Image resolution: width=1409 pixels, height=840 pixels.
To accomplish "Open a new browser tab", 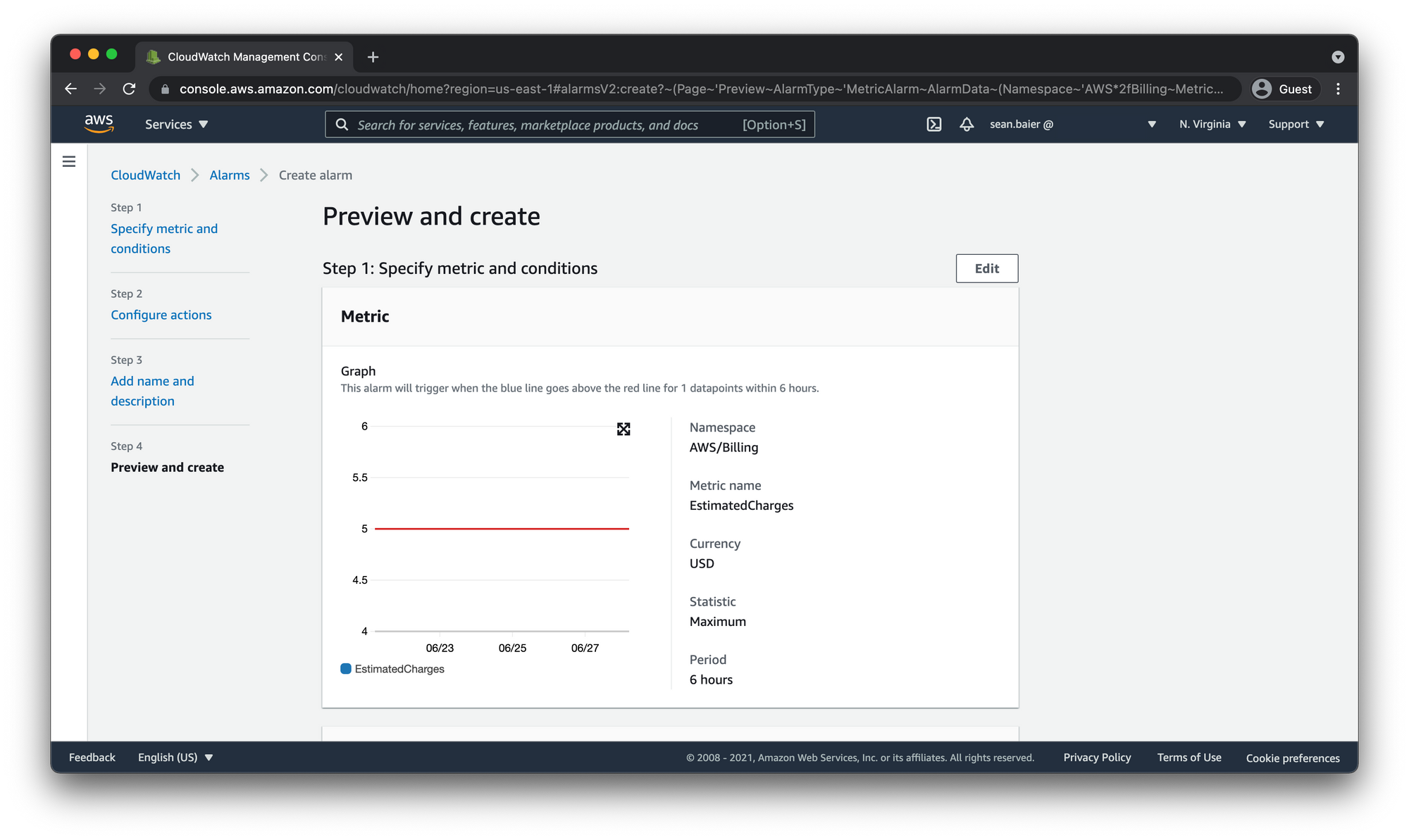I will click(373, 57).
